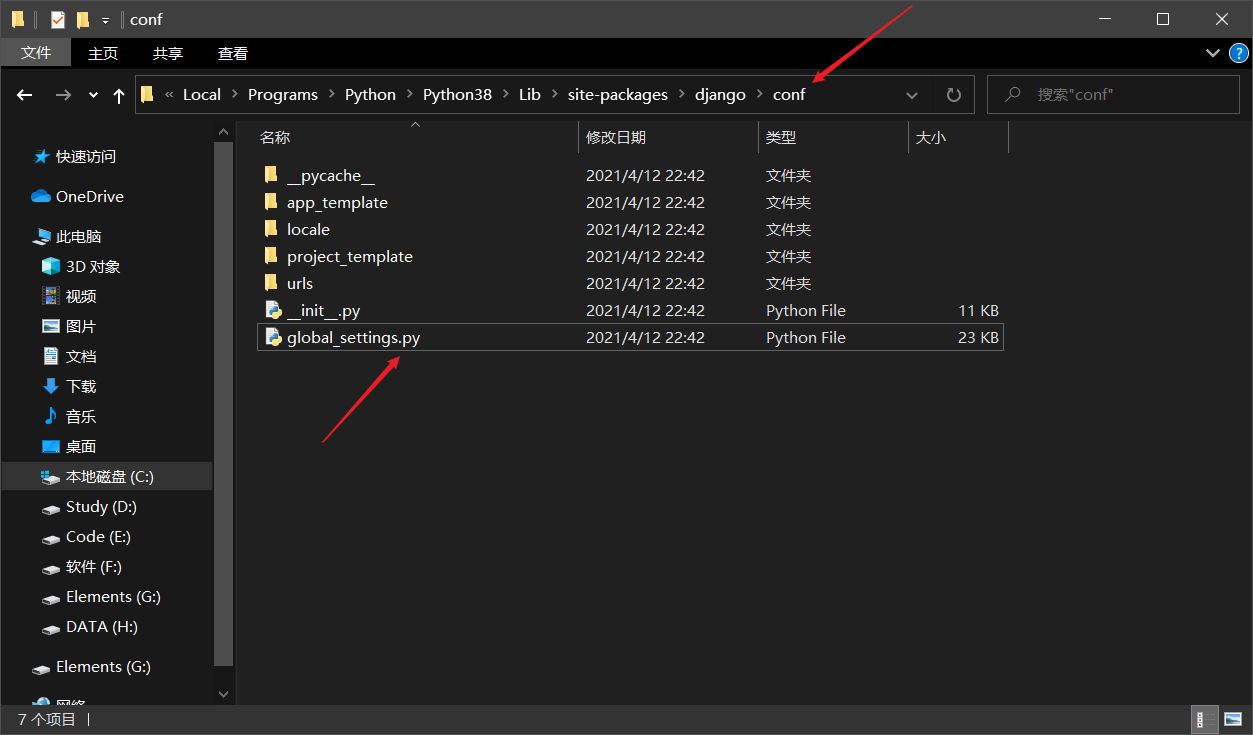Screen dimensions: 1253x735
Task: Select the __init__.py file icon
Action: coord(272,310)
